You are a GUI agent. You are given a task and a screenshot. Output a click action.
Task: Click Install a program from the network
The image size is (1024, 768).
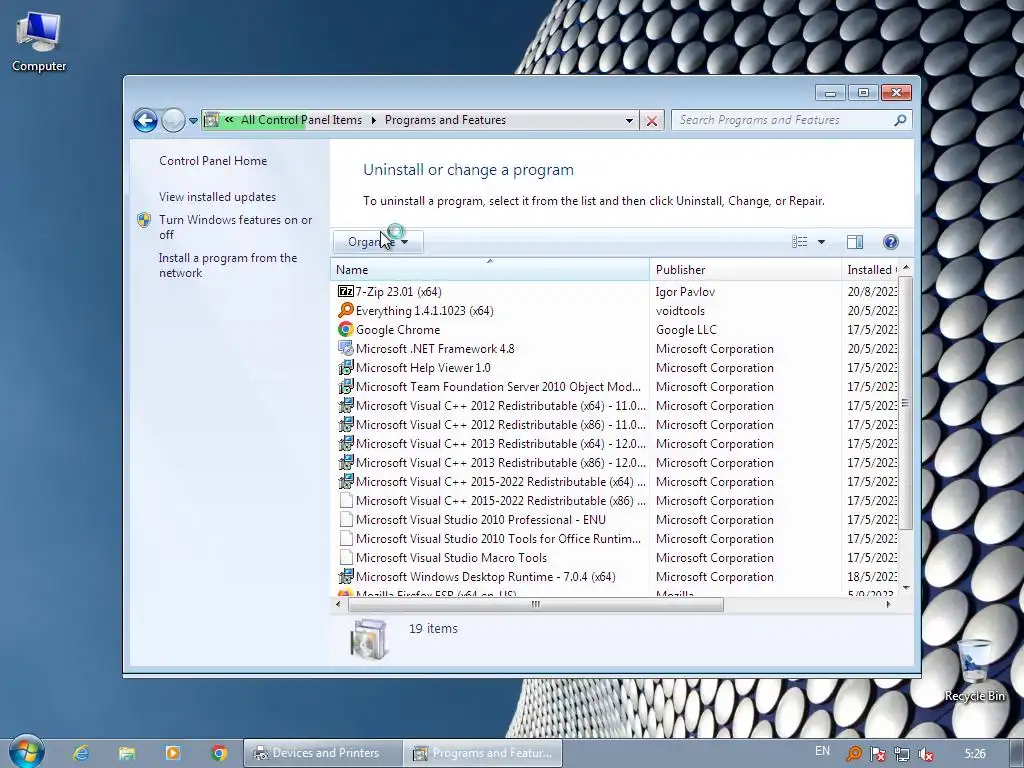click(x=227, y=265)
